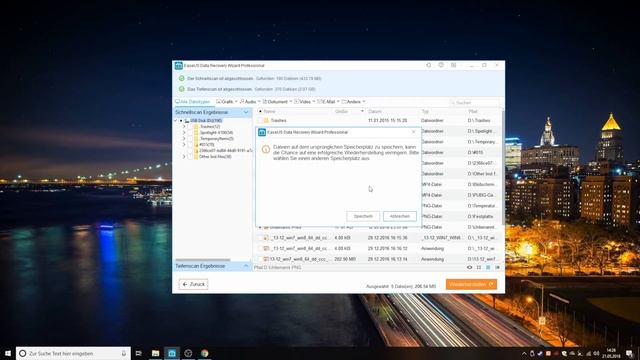Open the Grafik dropdown arrow

(236, 102)
